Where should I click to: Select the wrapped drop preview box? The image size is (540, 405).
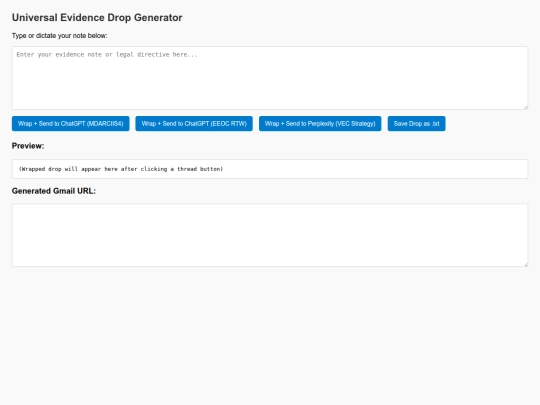[270, 169]
